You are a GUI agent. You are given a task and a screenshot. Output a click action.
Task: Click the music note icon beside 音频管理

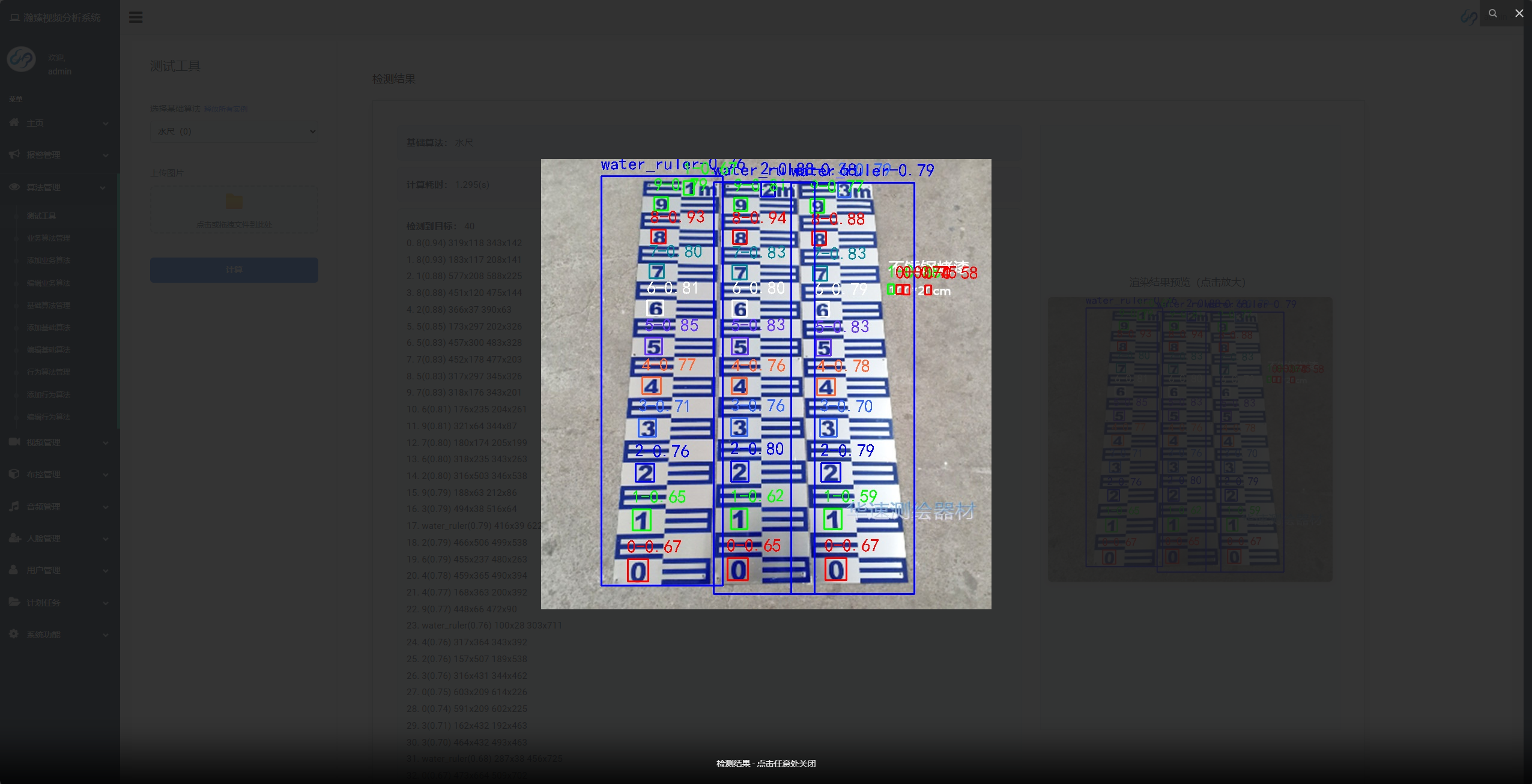pos(14,506)
